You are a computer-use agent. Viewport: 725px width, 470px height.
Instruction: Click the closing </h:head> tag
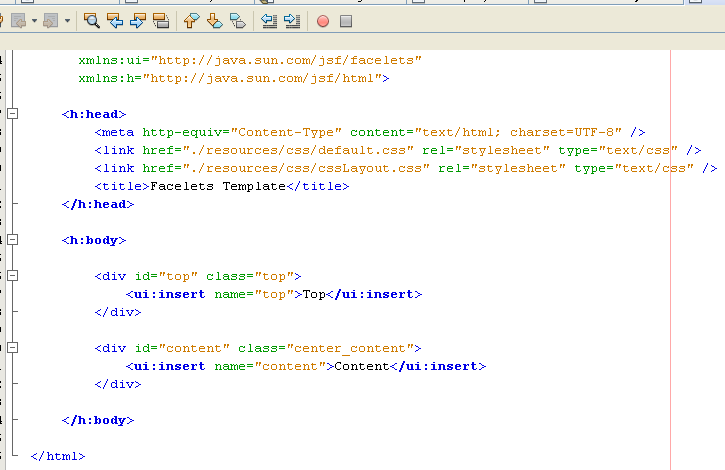click(x=98, y=204)
